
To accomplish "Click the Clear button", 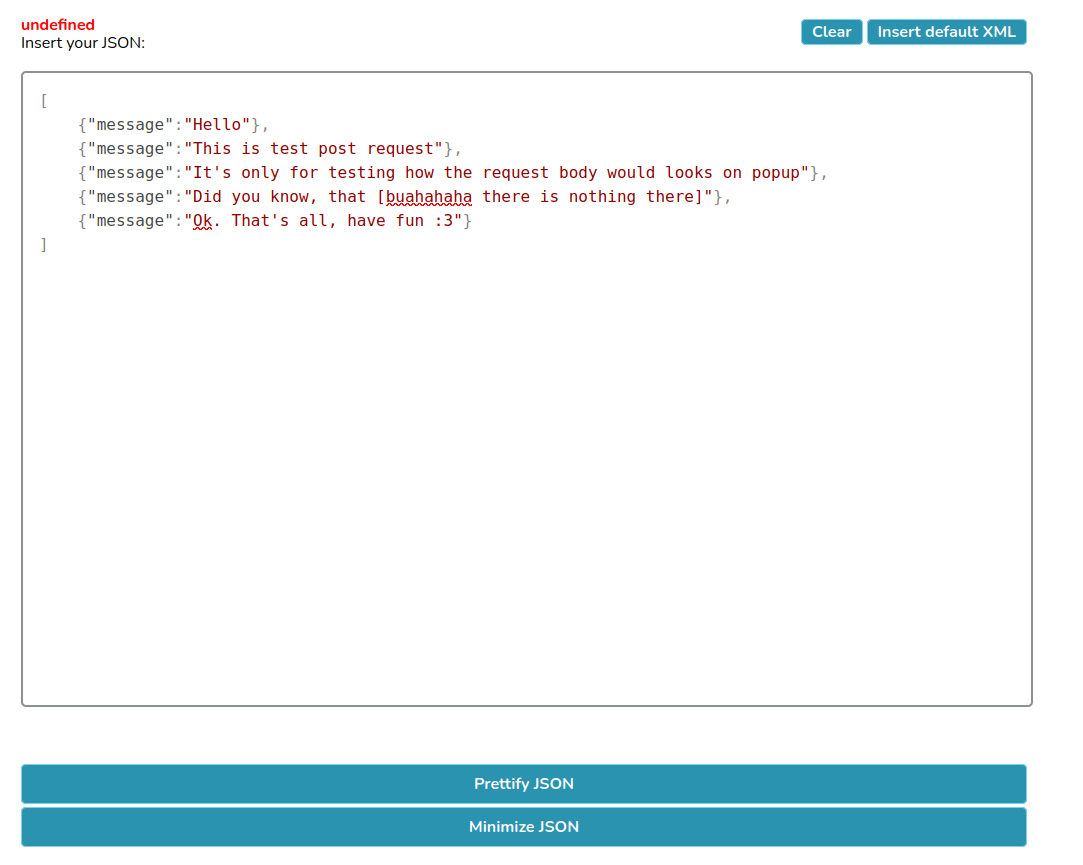I will pyautogui.click(x=831, y=32).
